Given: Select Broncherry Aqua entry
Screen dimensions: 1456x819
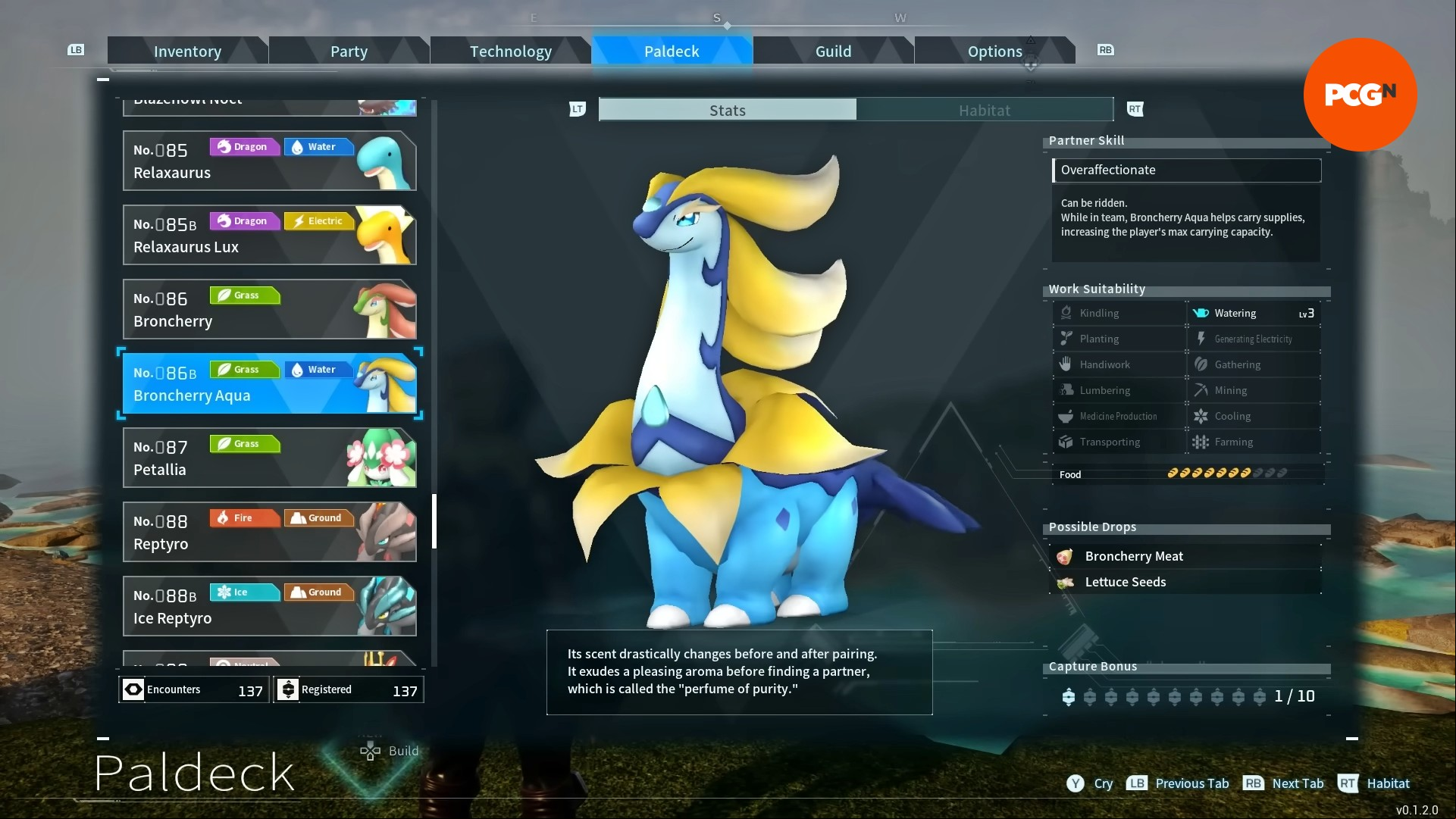Looking at the screenshot, I should [x=270, y=383].
